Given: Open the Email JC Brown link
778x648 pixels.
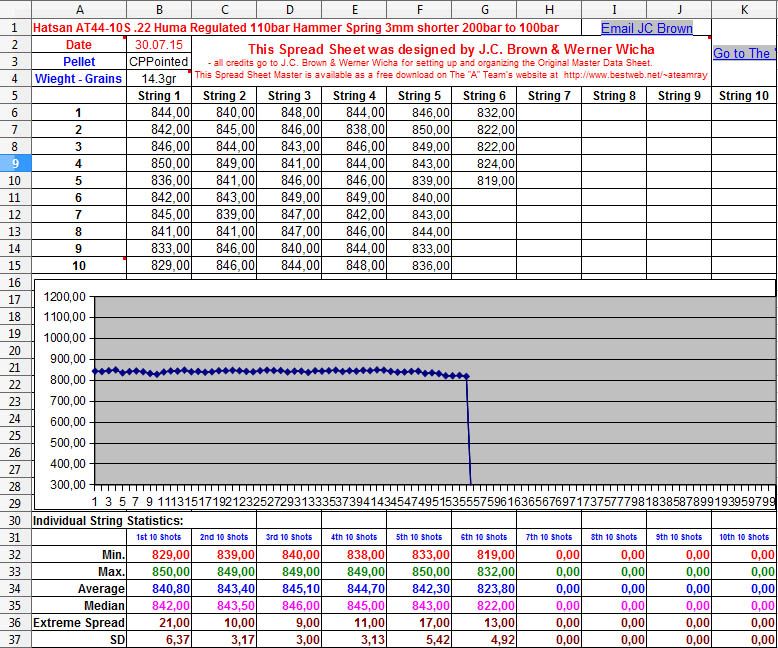Looking at the screenshot, I should pyautogui.click(x=647, y=28).
